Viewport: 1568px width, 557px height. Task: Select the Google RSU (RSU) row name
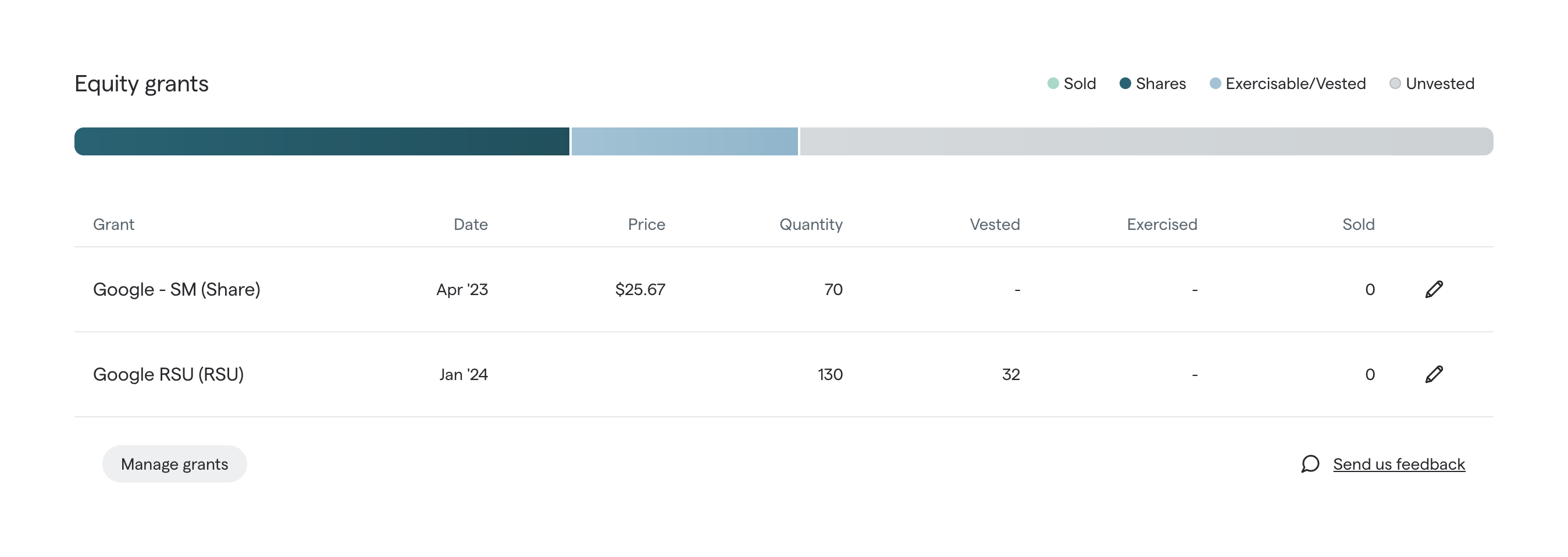click(168, 374)
